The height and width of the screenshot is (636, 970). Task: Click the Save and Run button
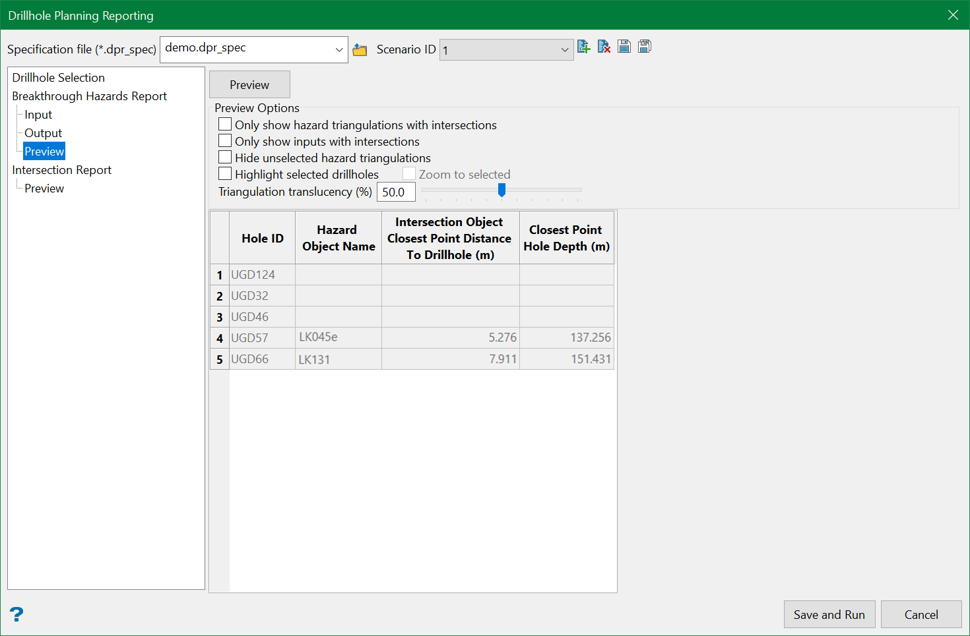(829, 614)
